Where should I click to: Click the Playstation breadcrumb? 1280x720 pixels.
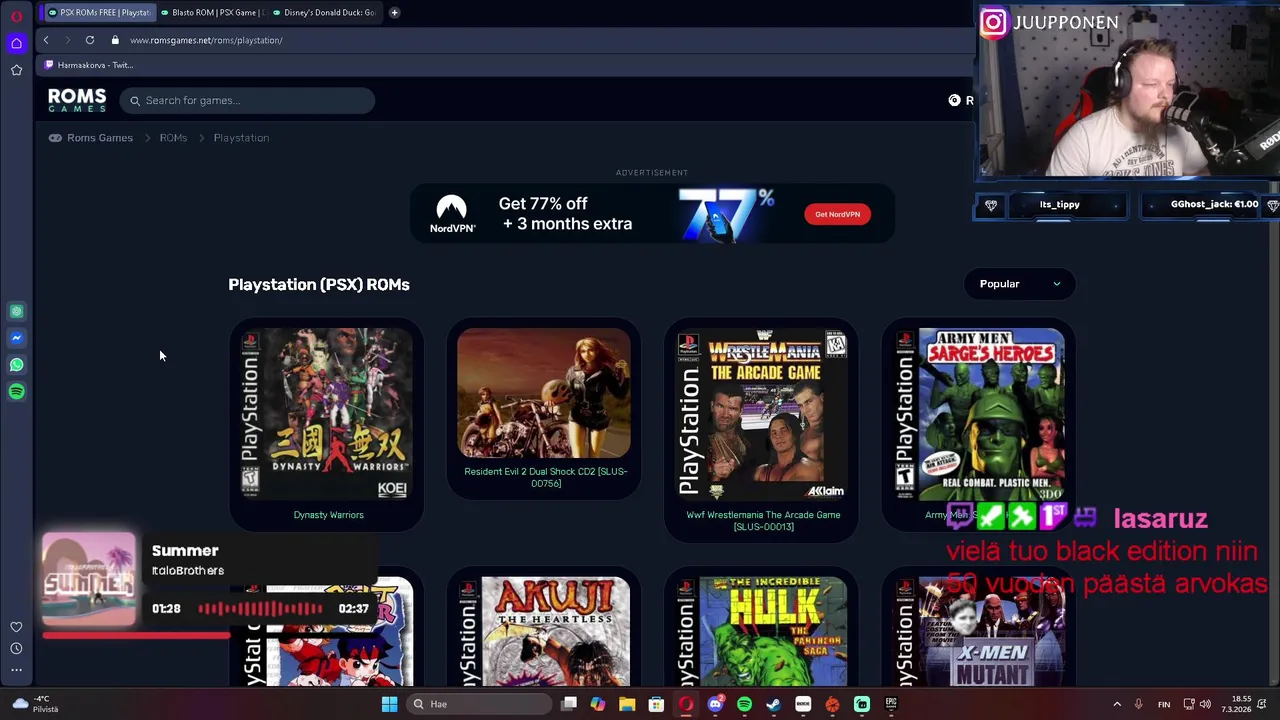tap(241, 138)
